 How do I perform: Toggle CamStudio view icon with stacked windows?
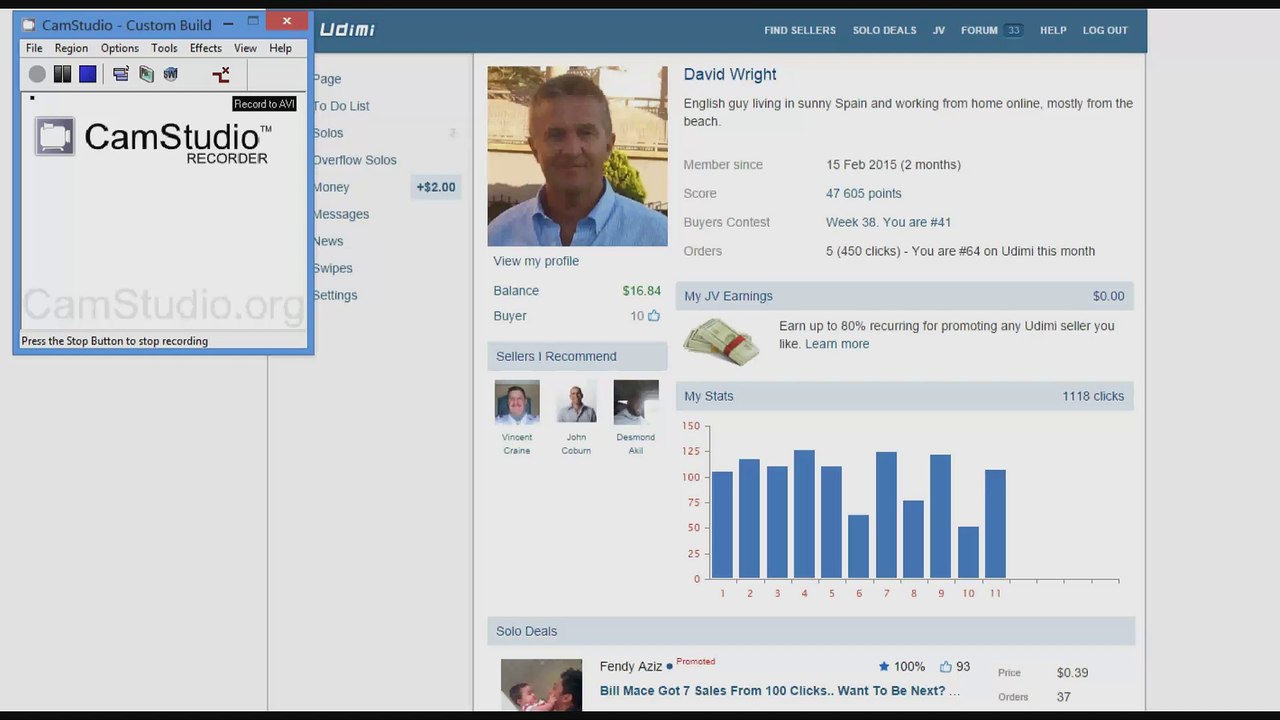pos(121,74)
